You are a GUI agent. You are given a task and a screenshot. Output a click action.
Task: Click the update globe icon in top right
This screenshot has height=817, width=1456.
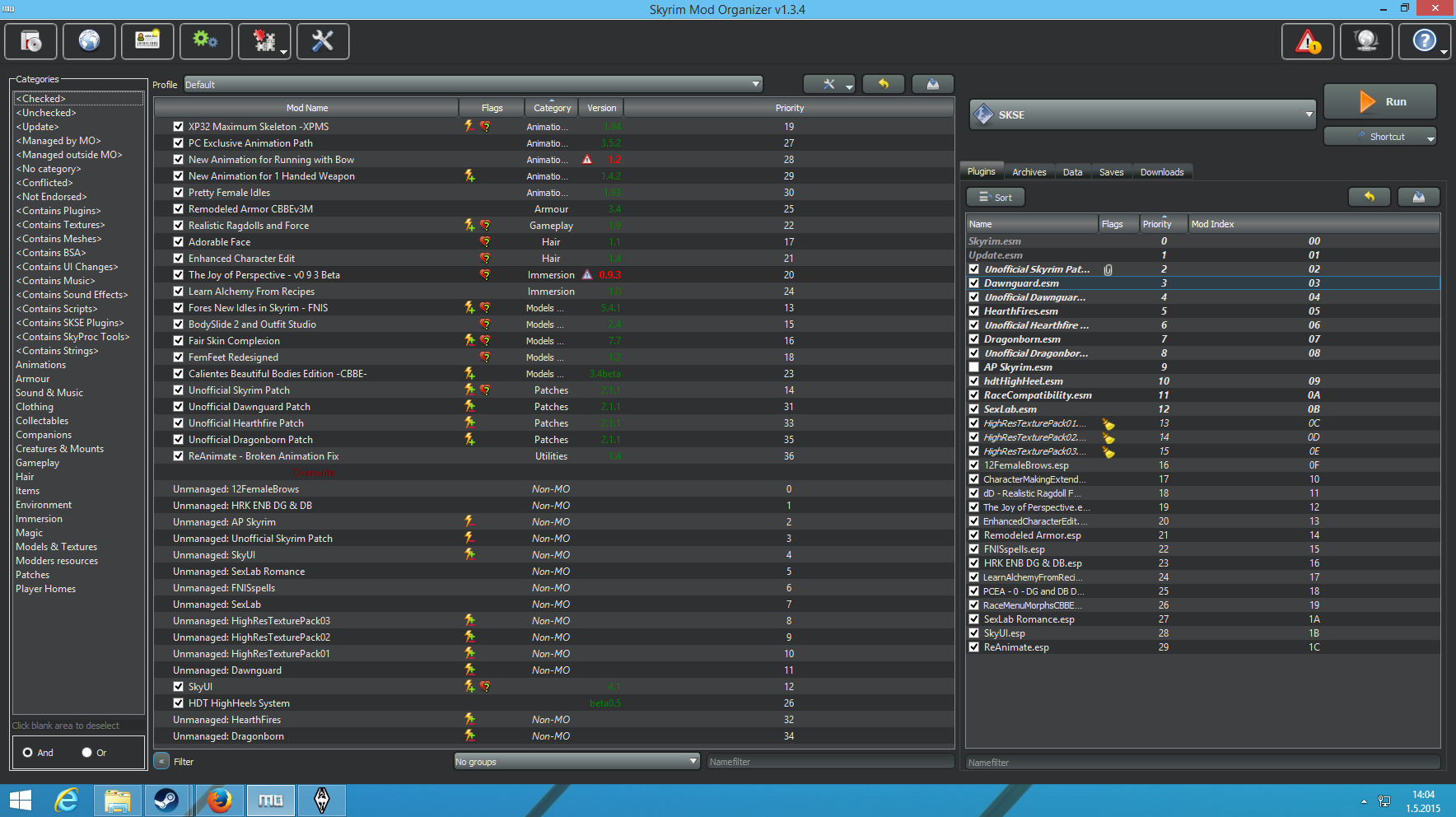1366,41
